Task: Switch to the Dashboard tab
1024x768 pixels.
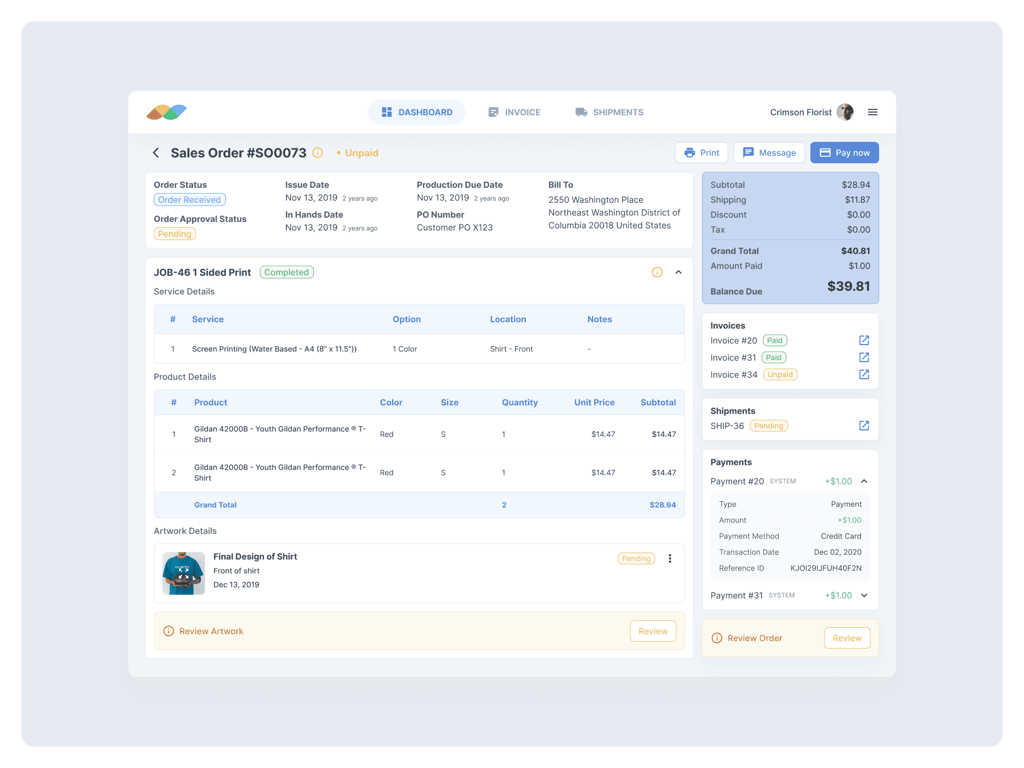Action: (x=417, y=112)
